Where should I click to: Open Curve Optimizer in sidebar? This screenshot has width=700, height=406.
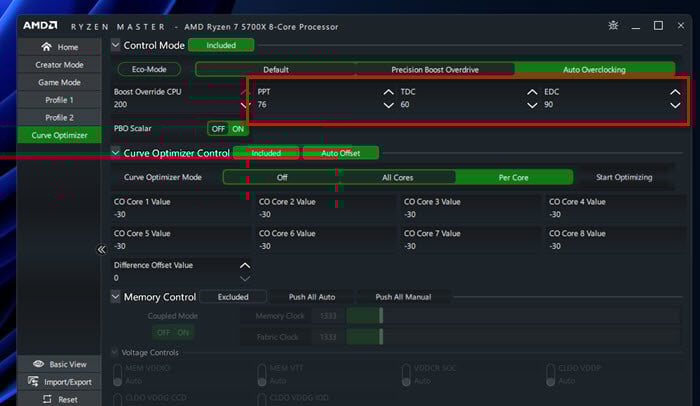coord(59,135)
